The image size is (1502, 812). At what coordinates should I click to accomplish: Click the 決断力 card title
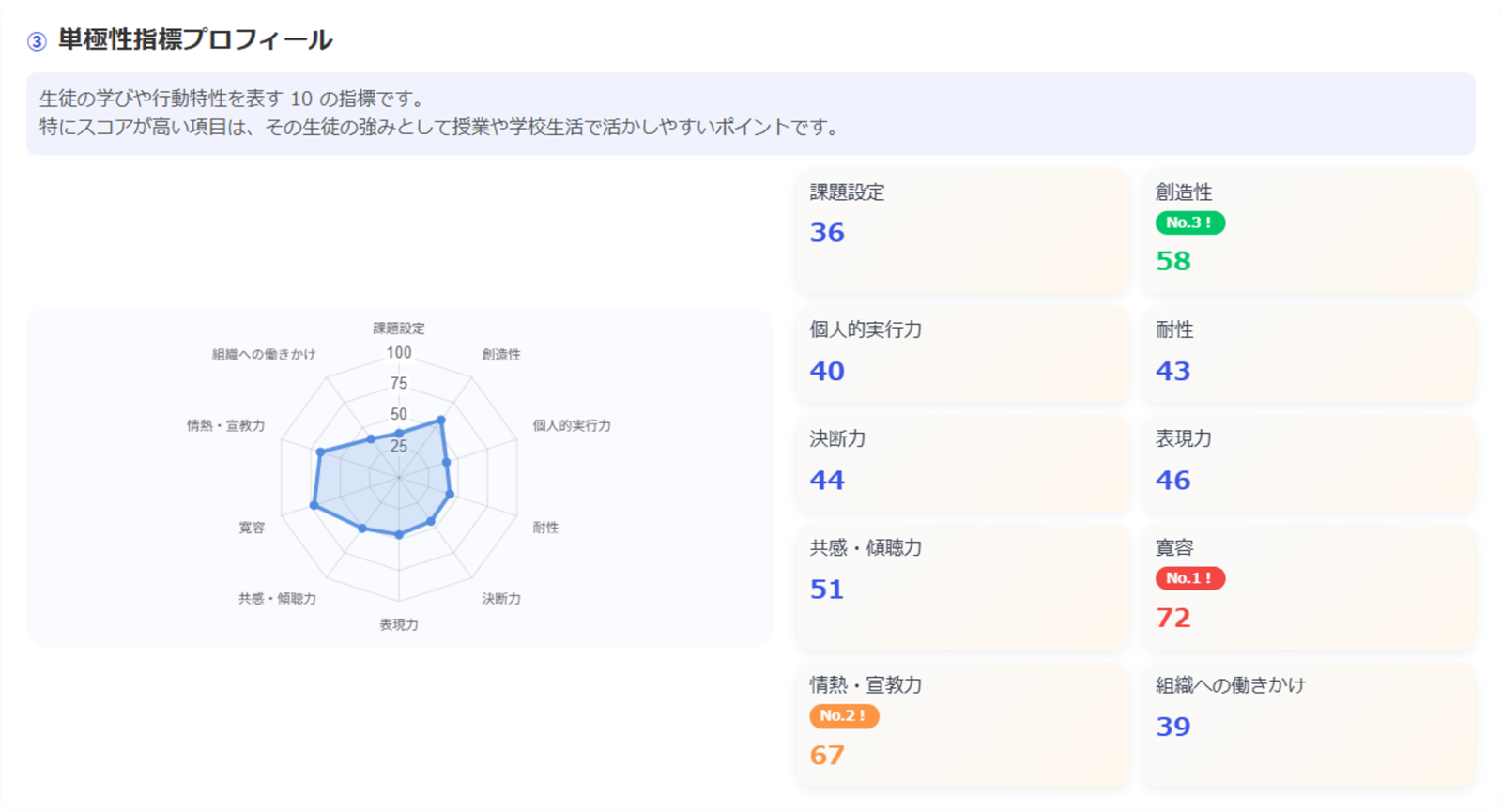tap(837, 438)
